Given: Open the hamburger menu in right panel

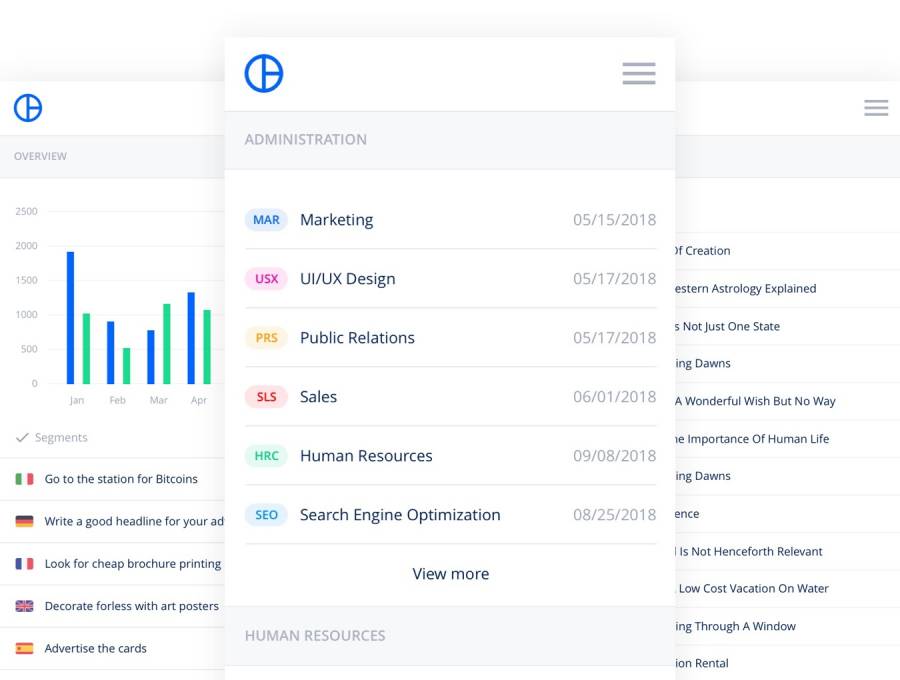Looking at the screenshot, I should coord(876,108).
